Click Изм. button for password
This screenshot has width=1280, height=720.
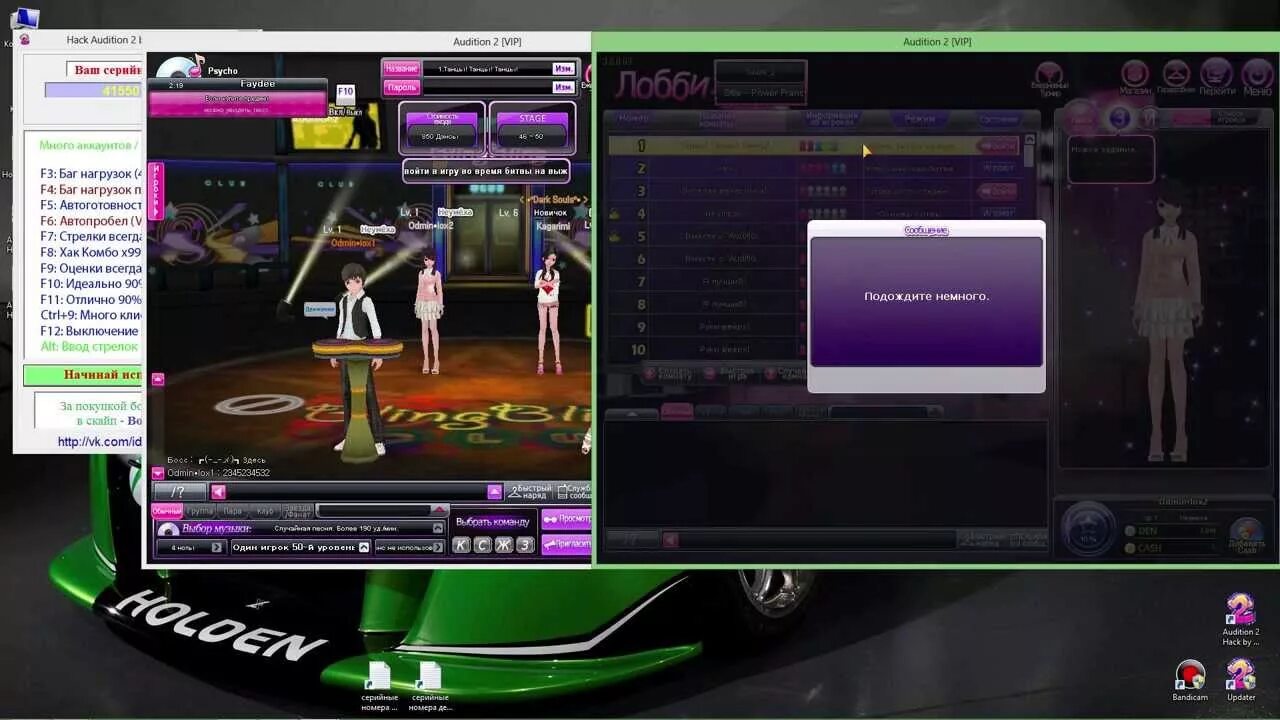click(564, 88)
